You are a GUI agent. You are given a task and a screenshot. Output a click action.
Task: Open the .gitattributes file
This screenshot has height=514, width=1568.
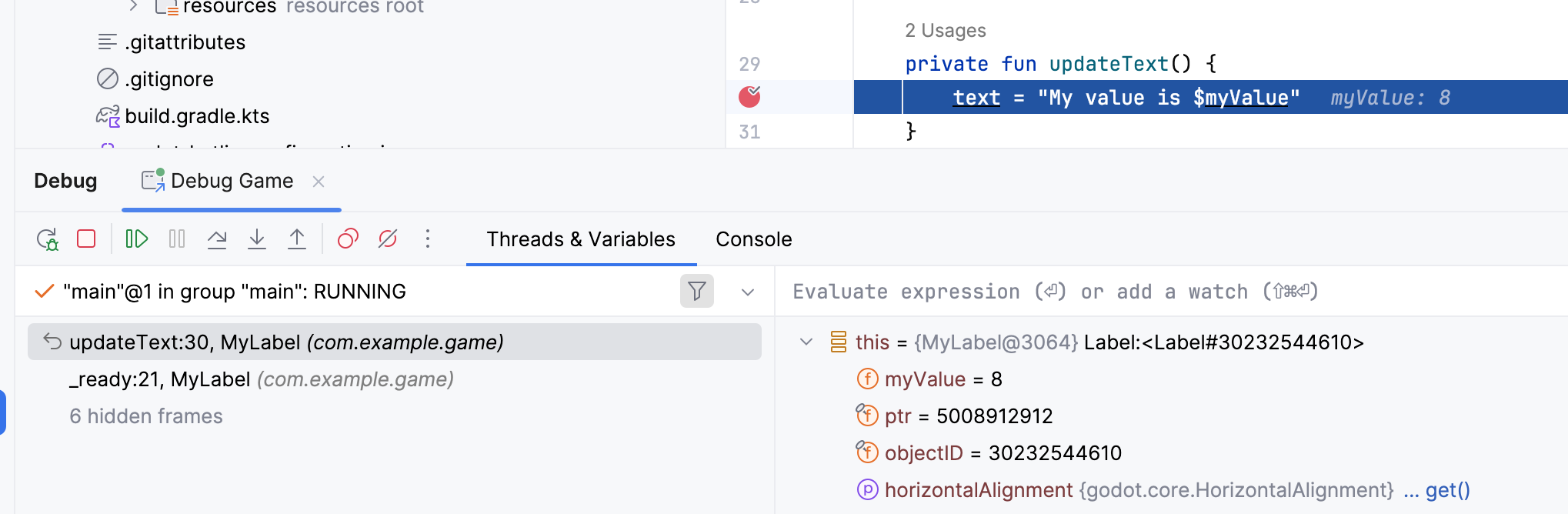click(185, 42)
